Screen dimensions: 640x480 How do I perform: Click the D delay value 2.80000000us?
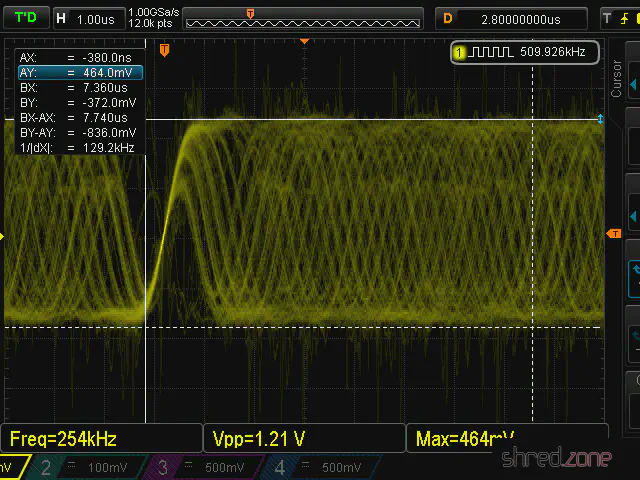tap(510, 18)
